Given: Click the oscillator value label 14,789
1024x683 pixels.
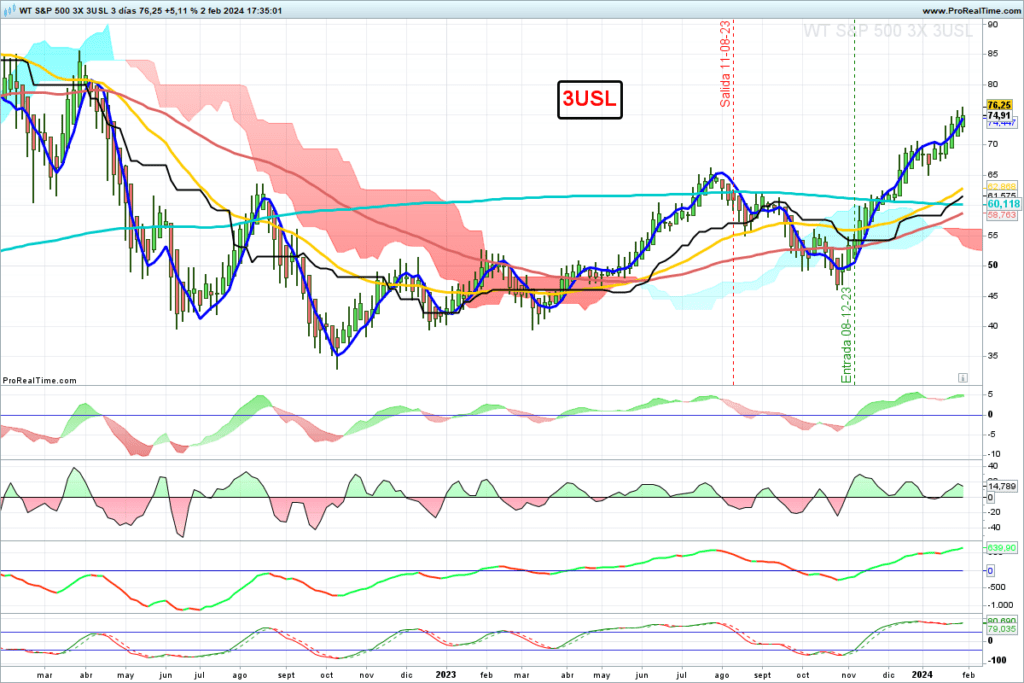Looking at the screenshot, I should point(1001,486).
